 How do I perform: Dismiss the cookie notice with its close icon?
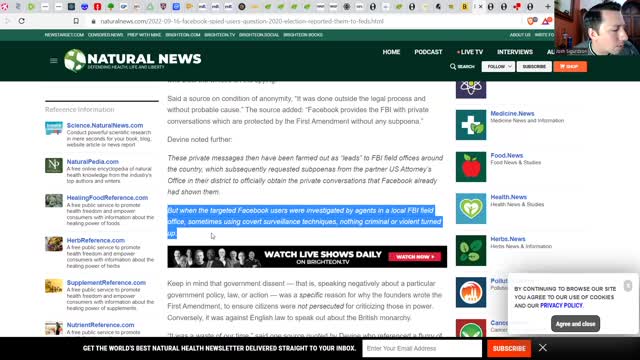[x=628, y=286]
